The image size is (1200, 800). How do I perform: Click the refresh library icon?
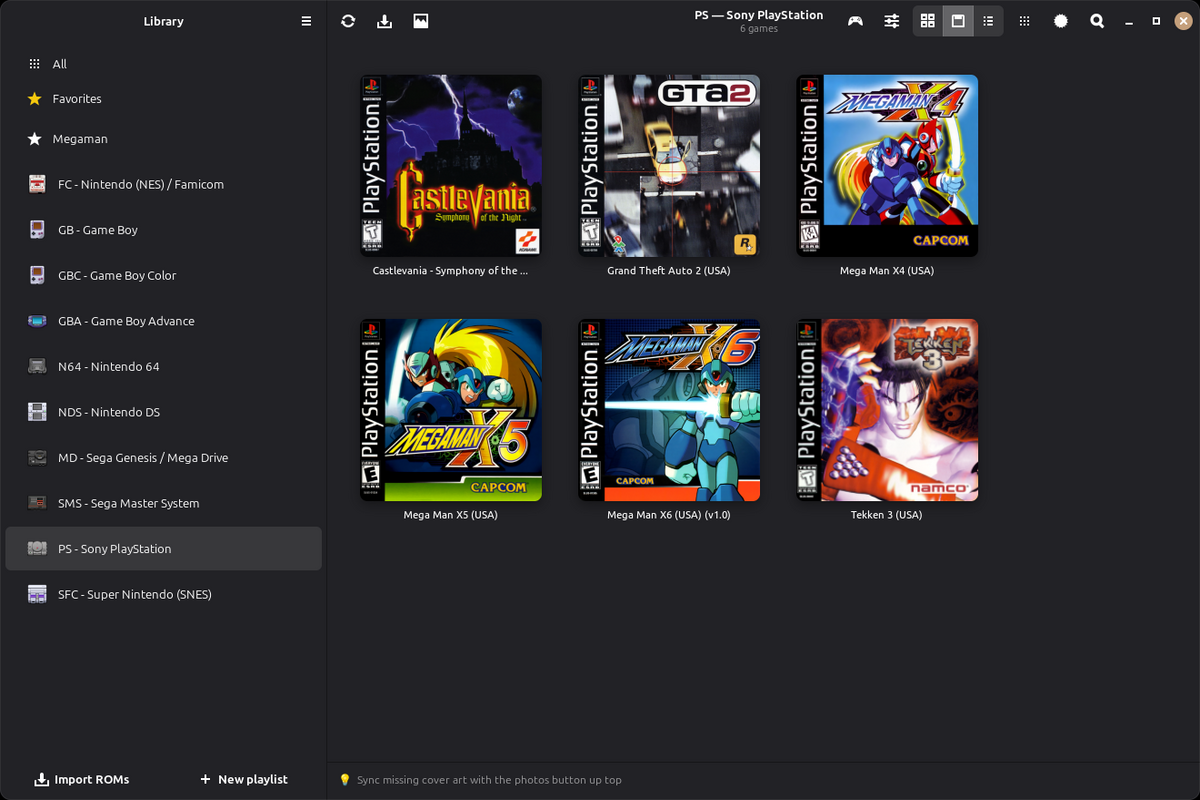pos(348,21)
